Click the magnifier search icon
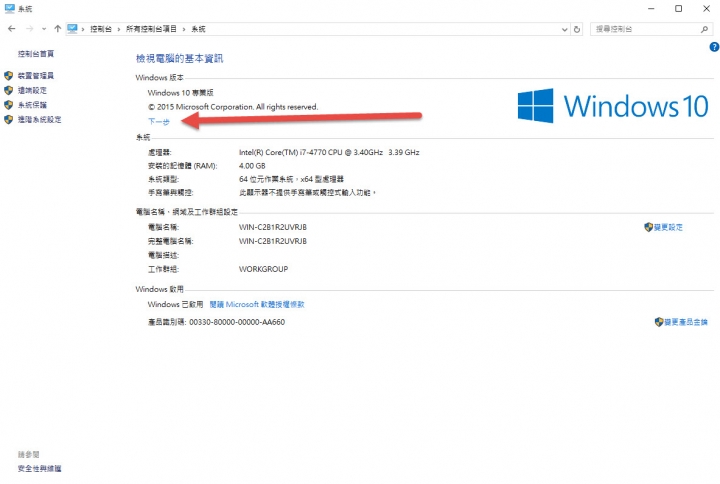 704,29
